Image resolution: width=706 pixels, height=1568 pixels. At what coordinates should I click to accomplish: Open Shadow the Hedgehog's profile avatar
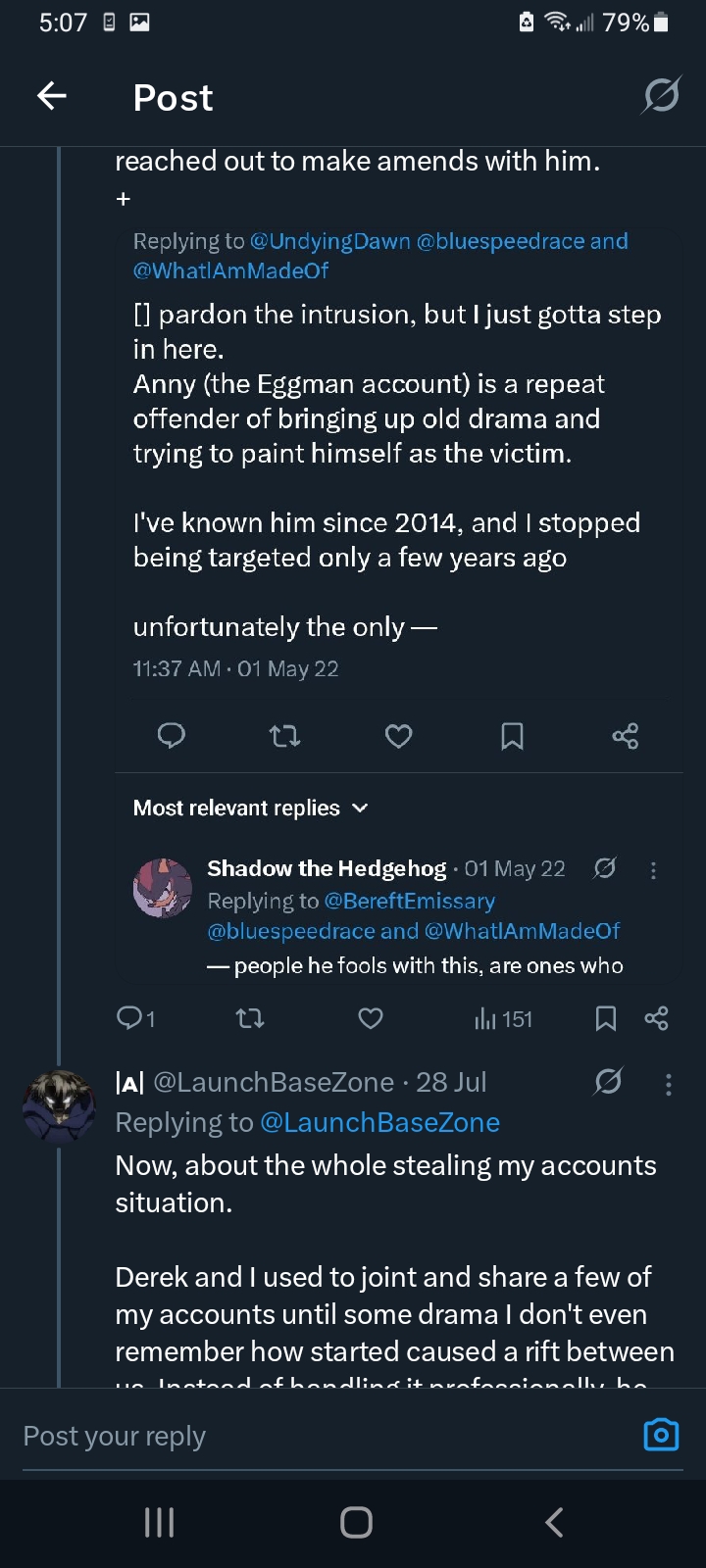pos(162,888)
